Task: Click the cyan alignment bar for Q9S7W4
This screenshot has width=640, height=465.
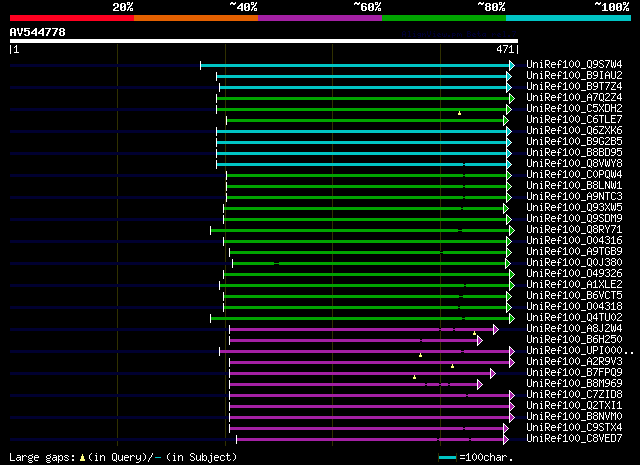Action: coord(355,65)
